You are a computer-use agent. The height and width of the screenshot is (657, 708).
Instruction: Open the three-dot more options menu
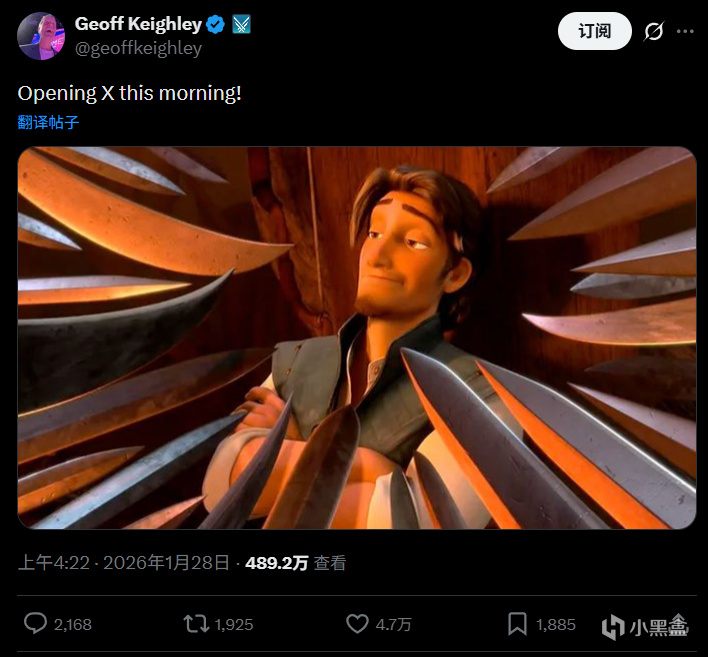(x=685, y=31)
